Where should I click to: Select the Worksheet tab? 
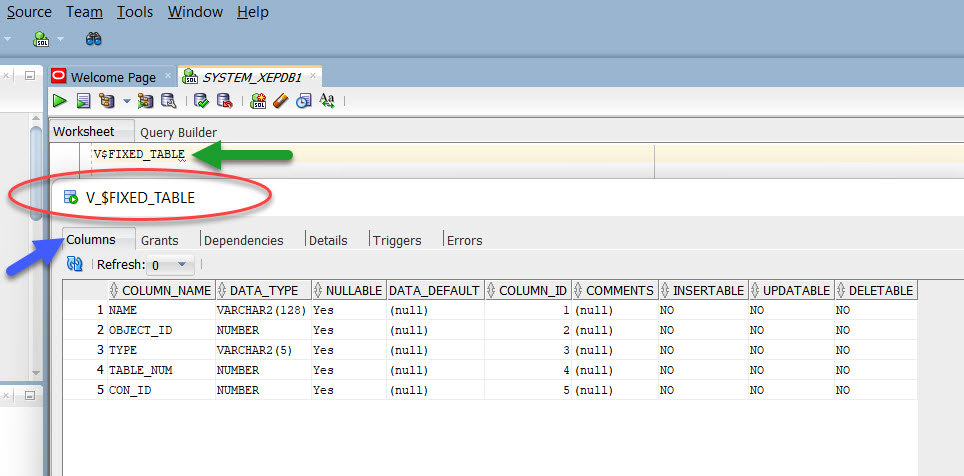(84, 132)
